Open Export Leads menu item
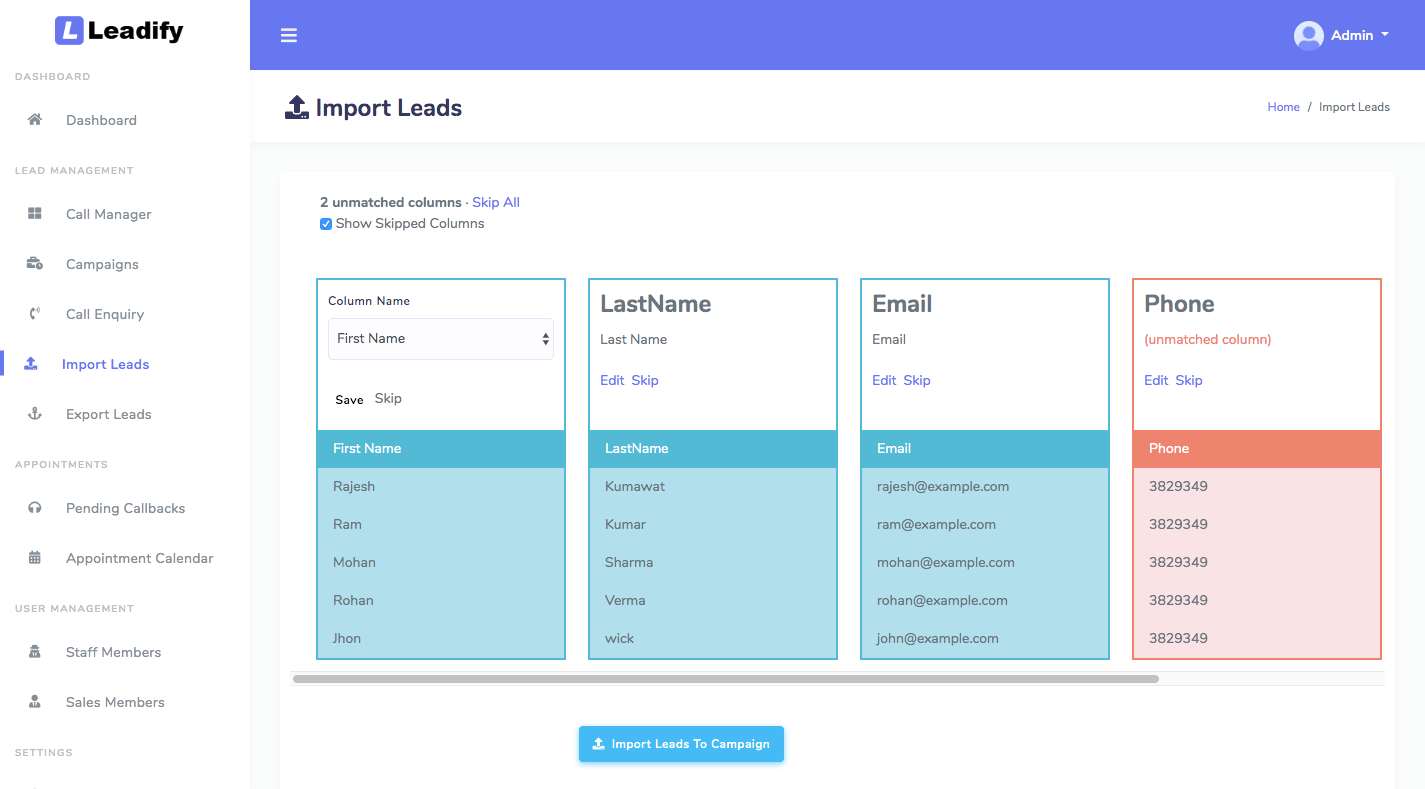Viewport: 1425px width, 789px height. tap(109, 414)
